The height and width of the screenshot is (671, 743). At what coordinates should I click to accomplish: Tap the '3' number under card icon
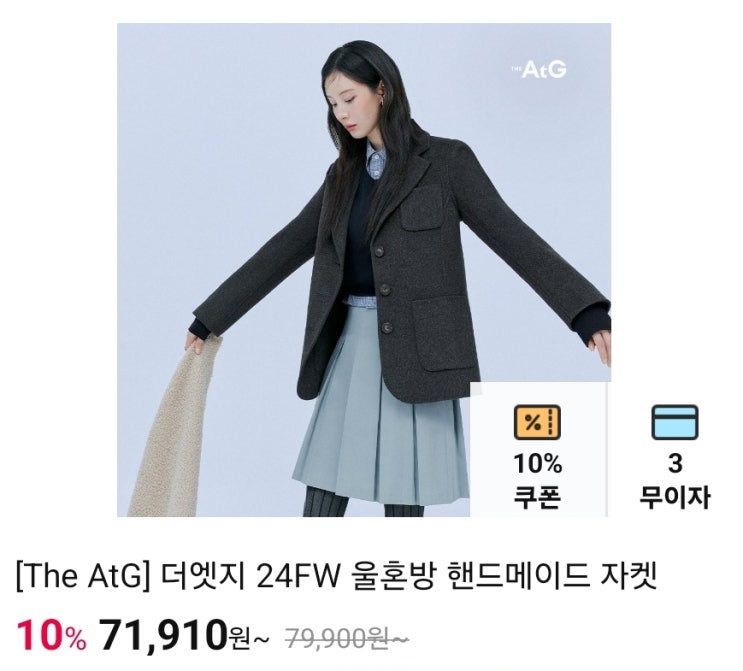click(675, 463)
